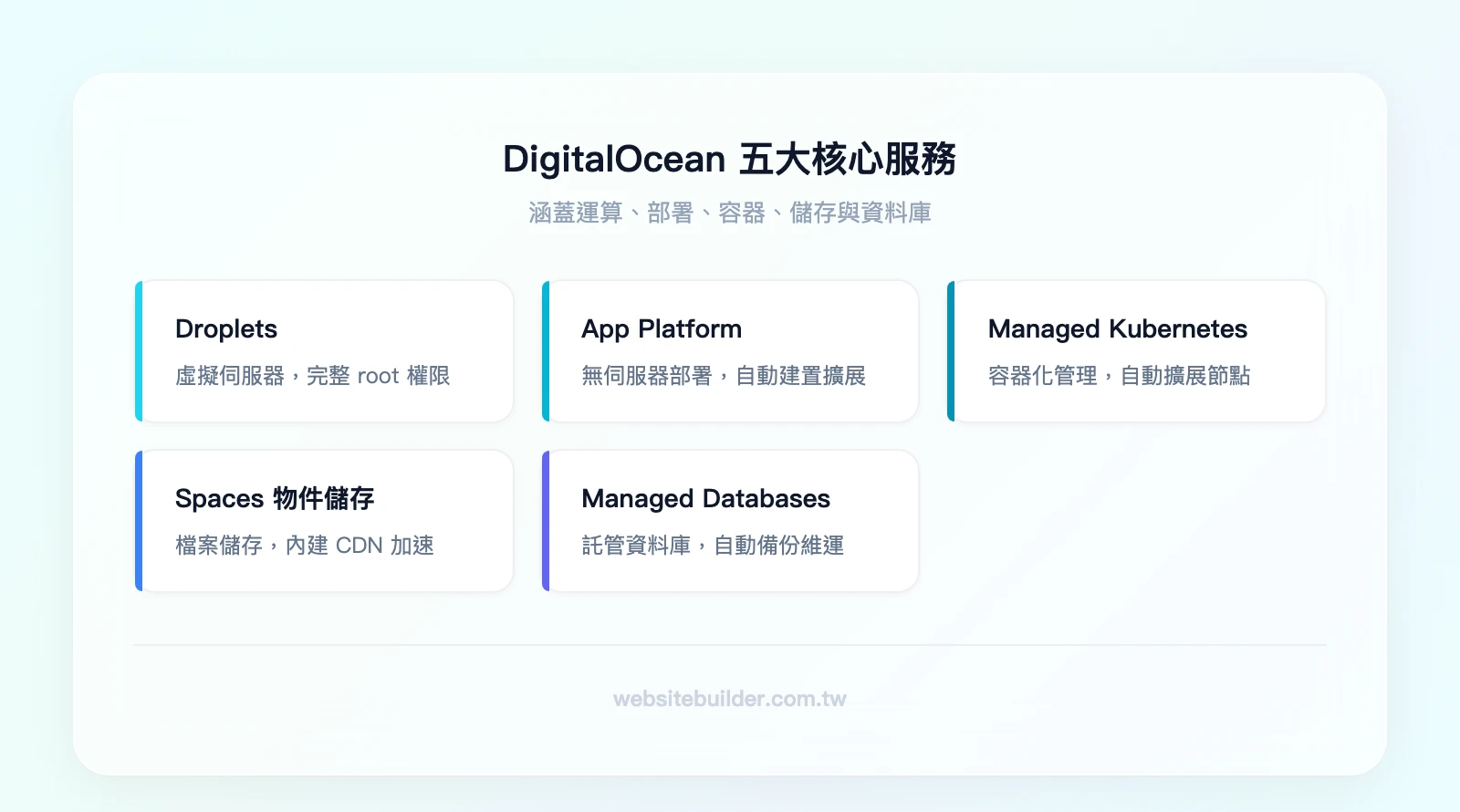The width and height of the screenshot is (1460, 812).
Task: Click the text '檔案儲存，內建 CDN 加速'
Action: tap(305, 546)
